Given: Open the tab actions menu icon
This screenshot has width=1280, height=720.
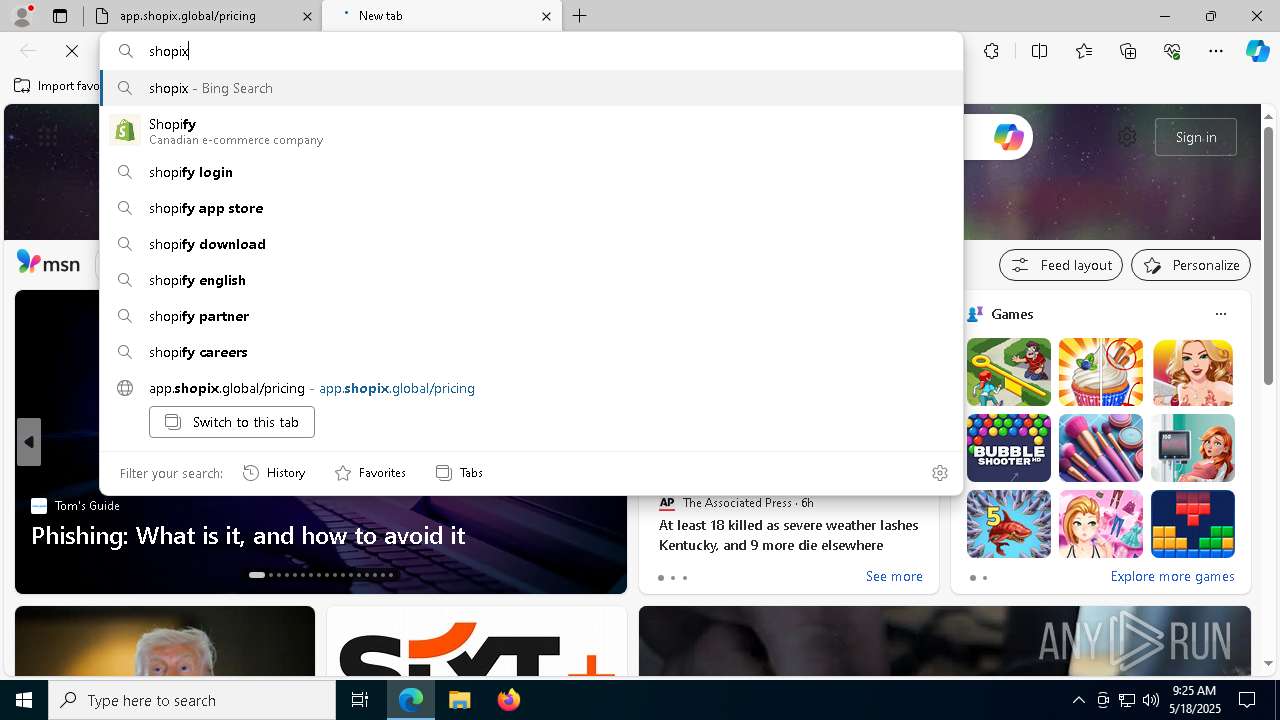Looking at the screenshot, I should pos(60,16).
